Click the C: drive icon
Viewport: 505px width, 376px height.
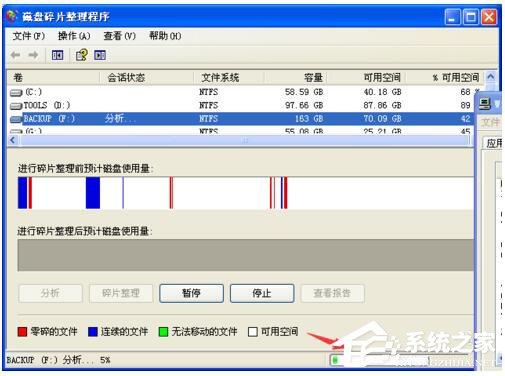pyautogui.click(x=16, y=92)
